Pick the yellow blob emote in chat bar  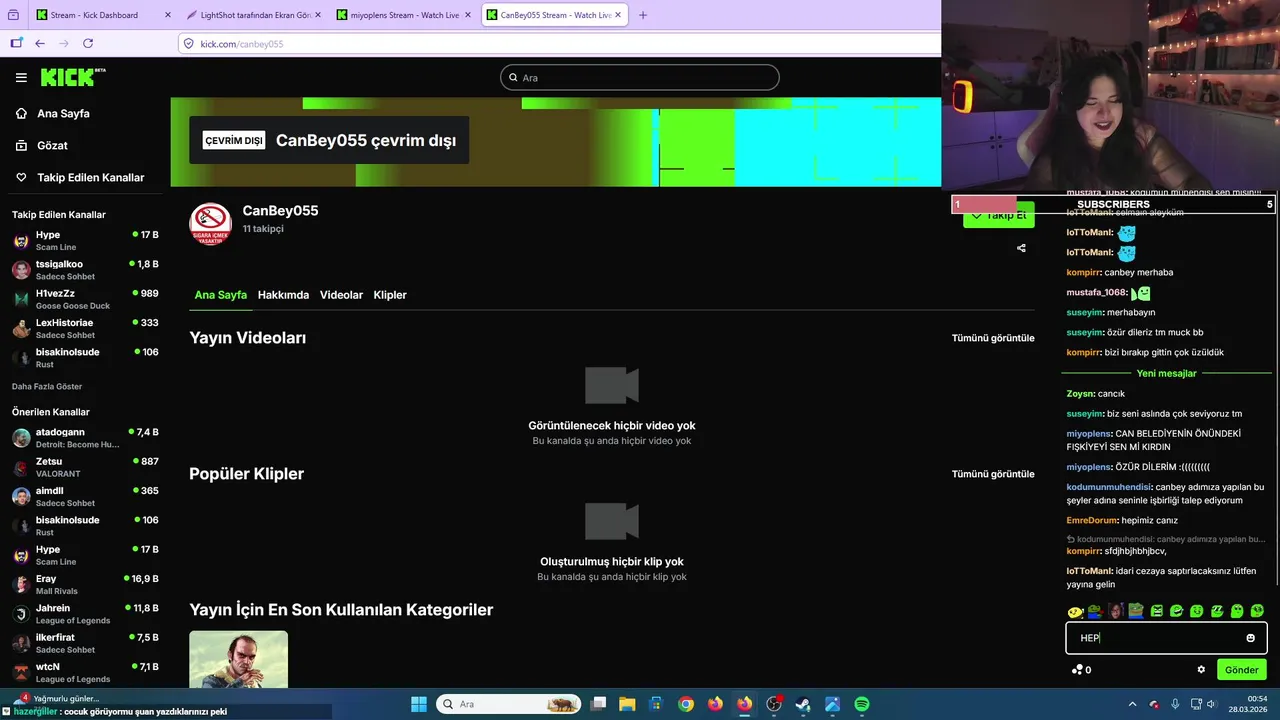(x=1075, y=611)
